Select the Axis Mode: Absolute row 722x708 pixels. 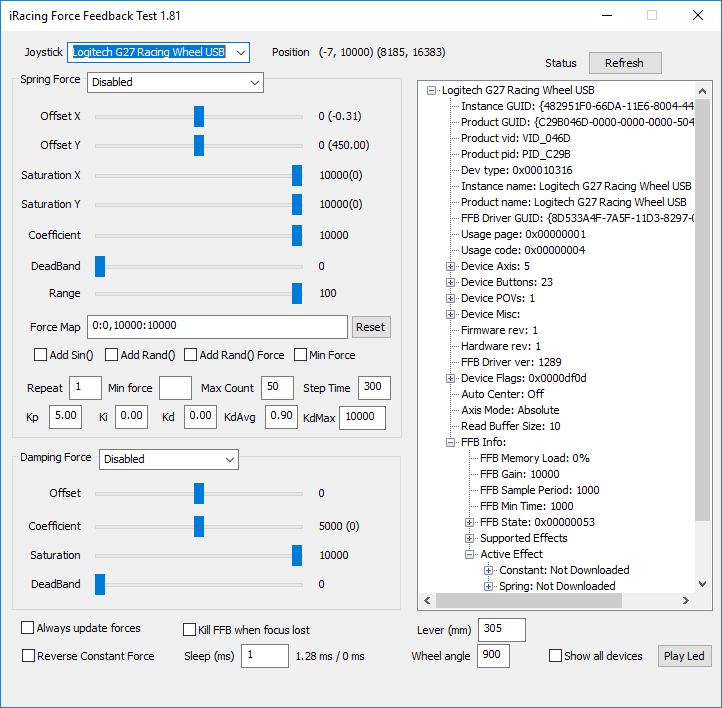click(x=510, y=411)
